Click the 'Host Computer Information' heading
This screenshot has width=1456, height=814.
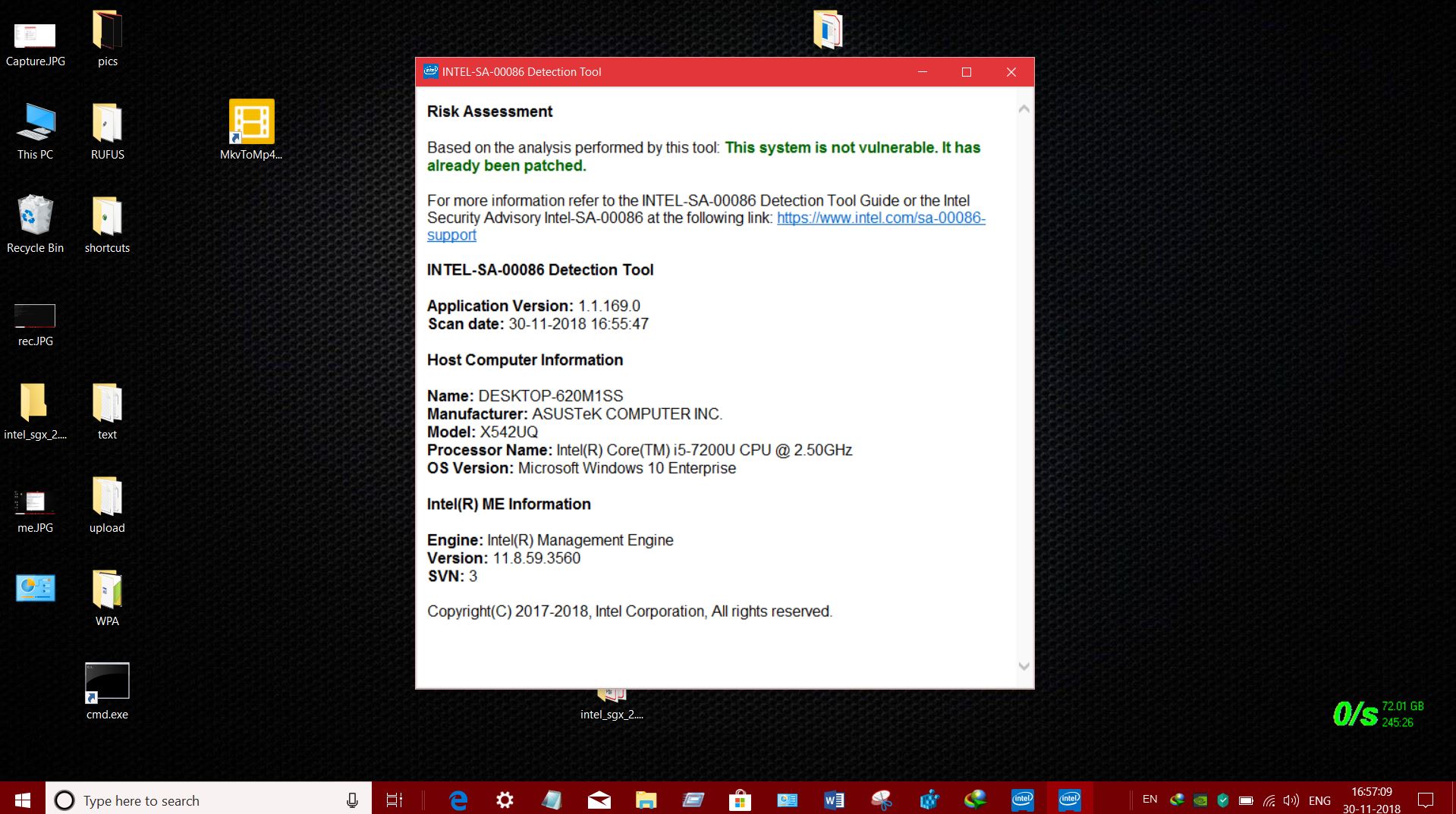pyautogui.click(x=525, y=360)
